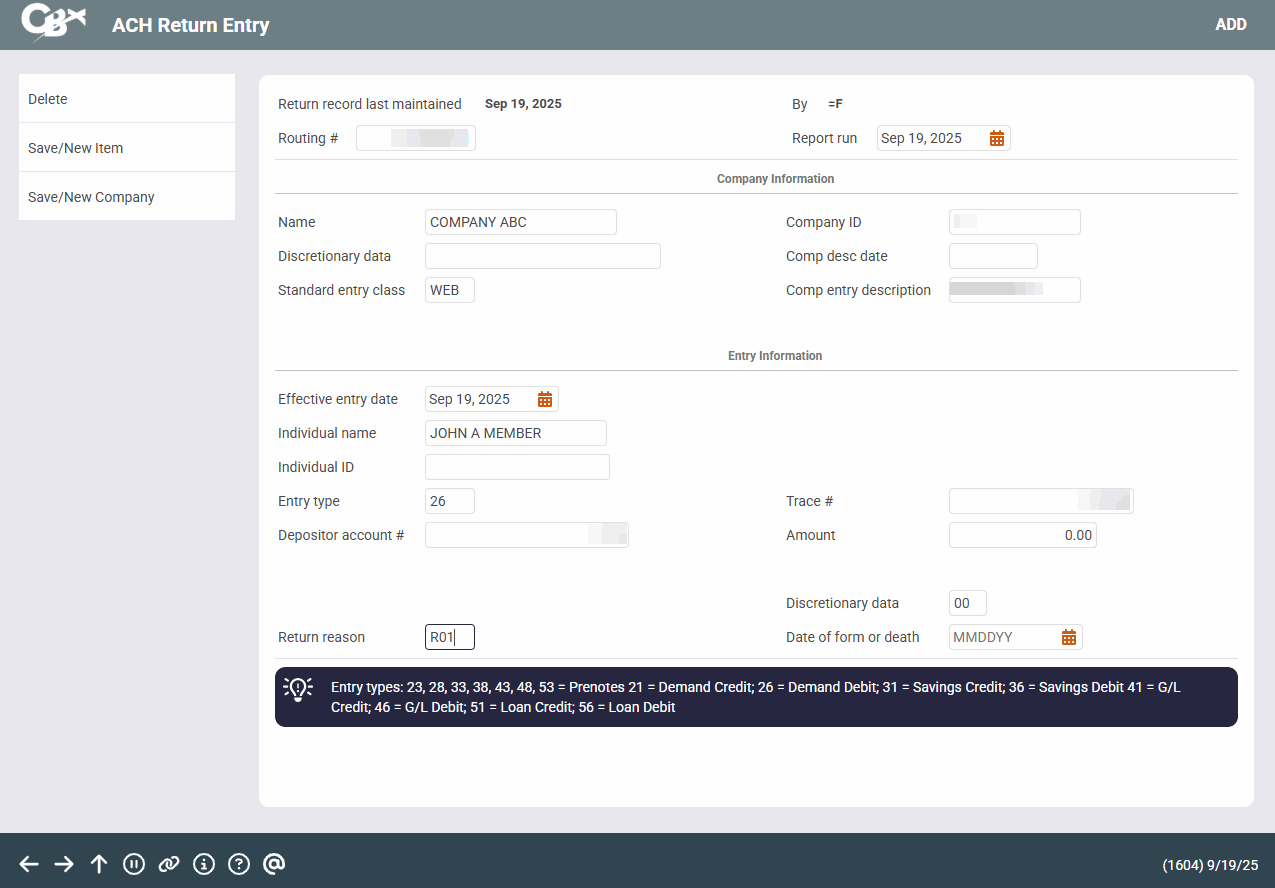Click the @ symbol icon in footer

274,864
